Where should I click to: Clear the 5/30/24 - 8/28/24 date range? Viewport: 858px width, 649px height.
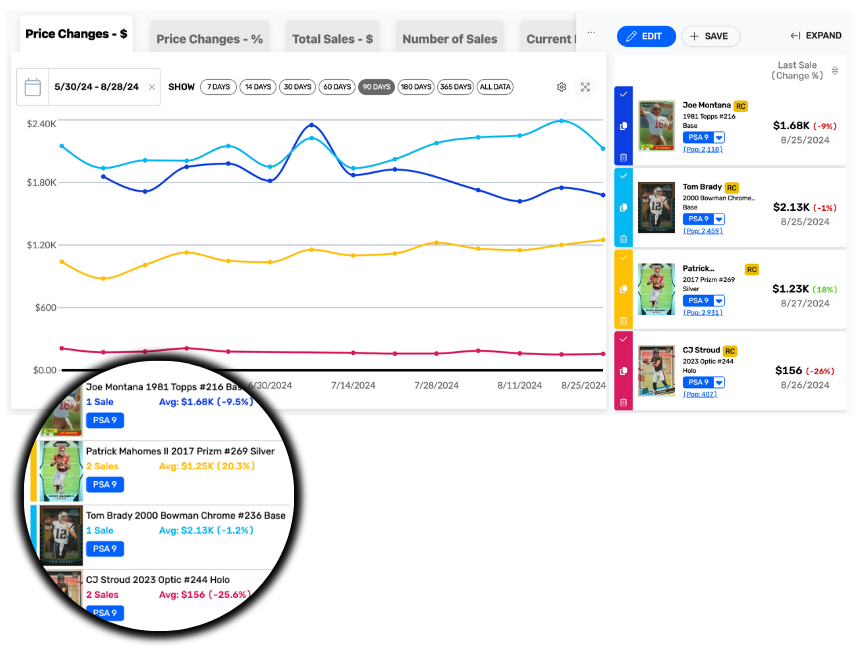(x=151, y=87)
